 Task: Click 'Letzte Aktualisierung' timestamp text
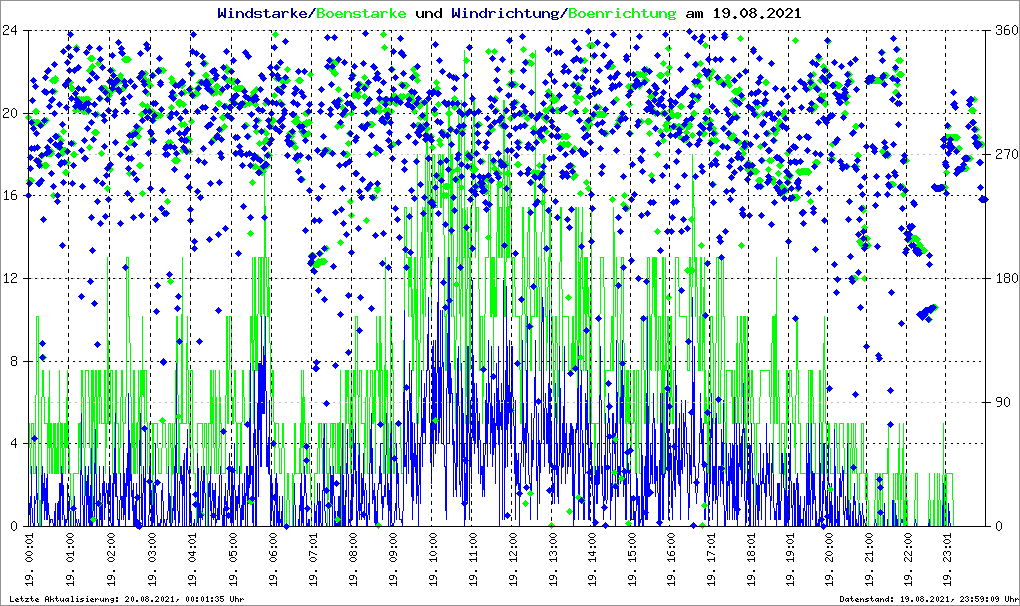pyautogui.click(x=127, y=599)
